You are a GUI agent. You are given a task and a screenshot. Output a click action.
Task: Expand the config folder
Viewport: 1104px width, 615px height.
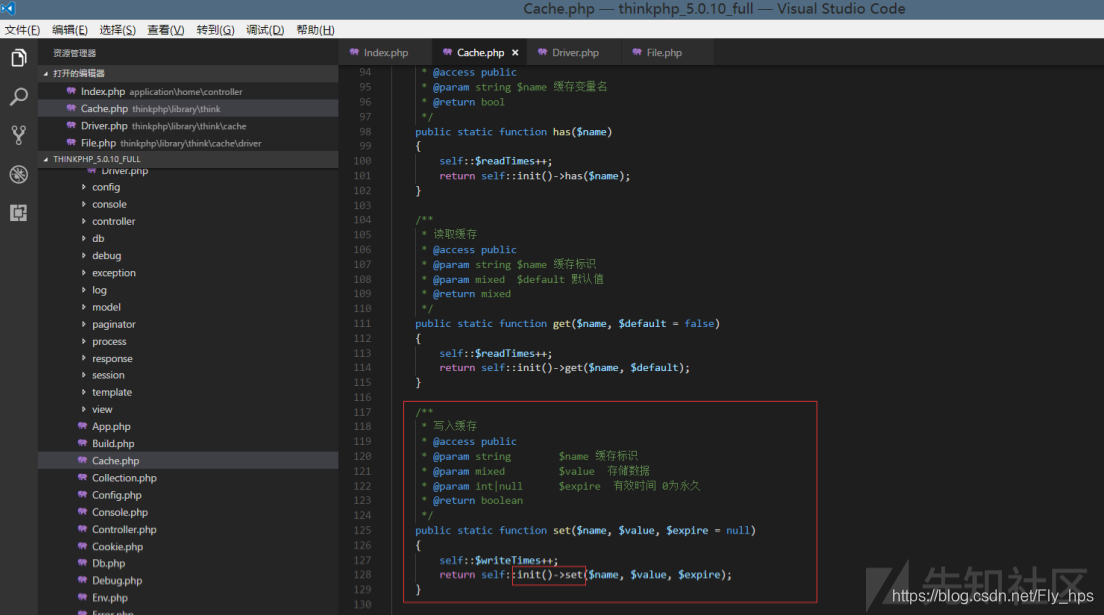(x=106, y=187)
